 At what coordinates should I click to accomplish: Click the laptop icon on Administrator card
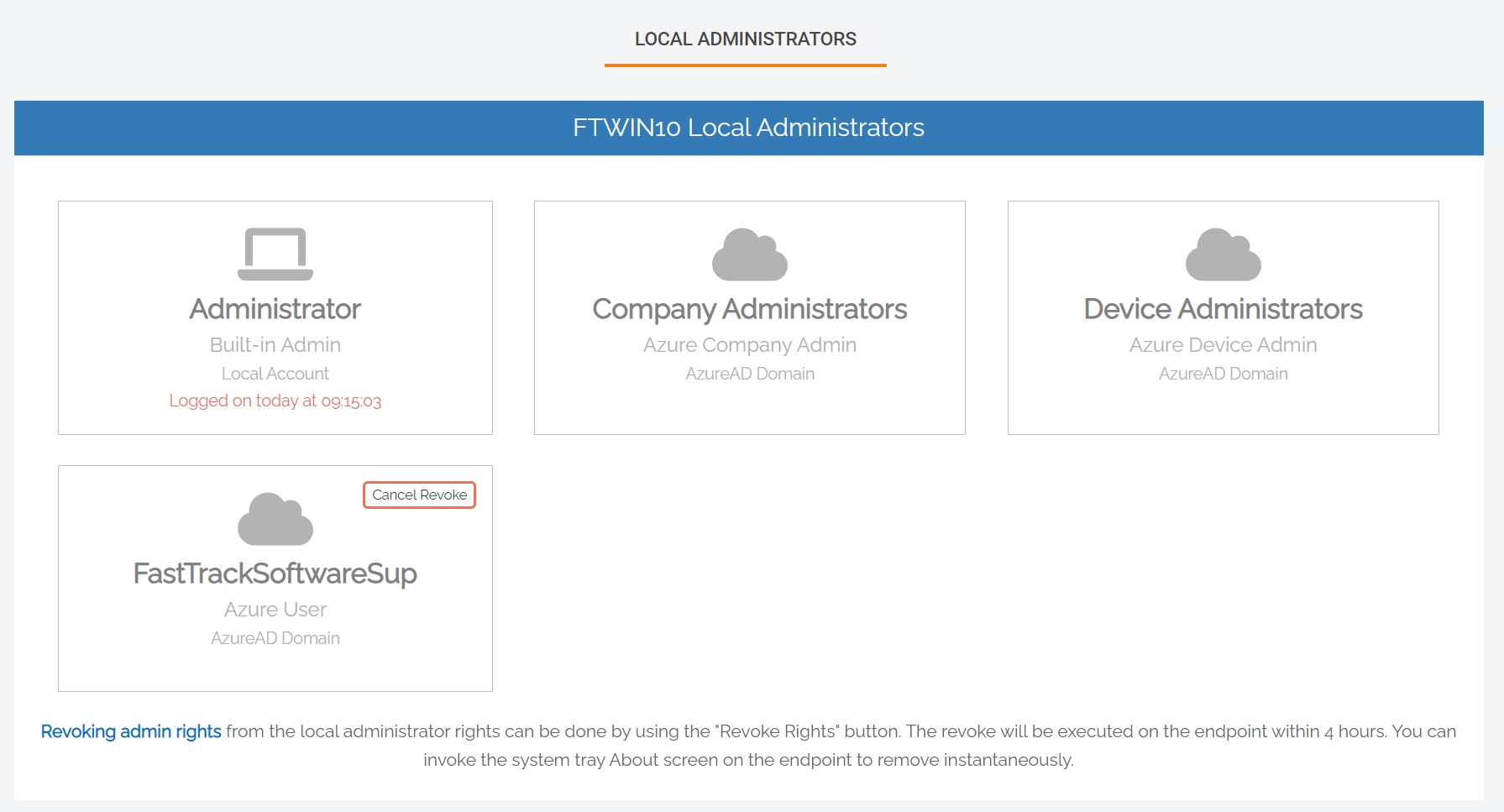click(275, 254)
